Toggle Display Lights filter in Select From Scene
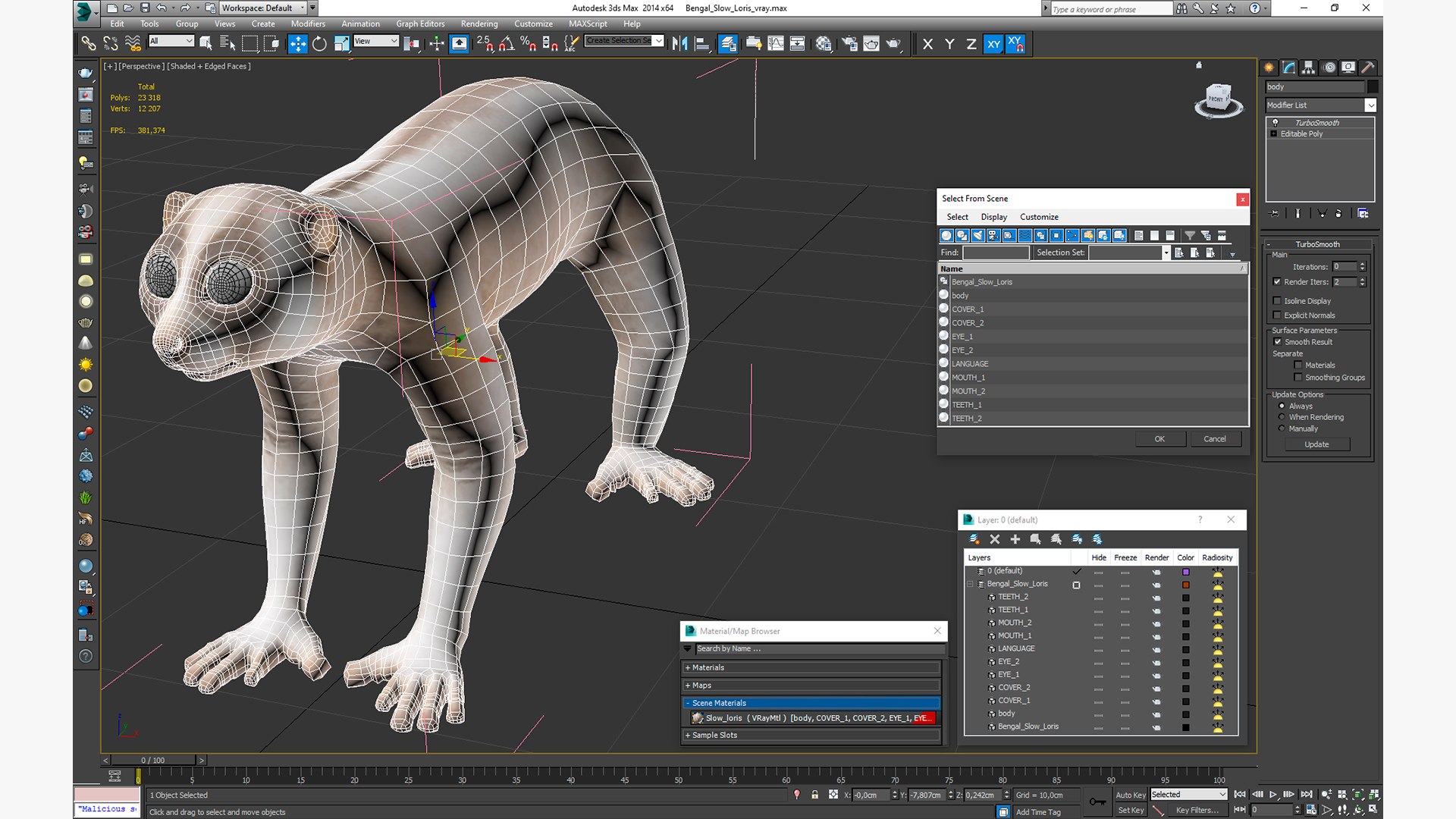 (978, 236)
